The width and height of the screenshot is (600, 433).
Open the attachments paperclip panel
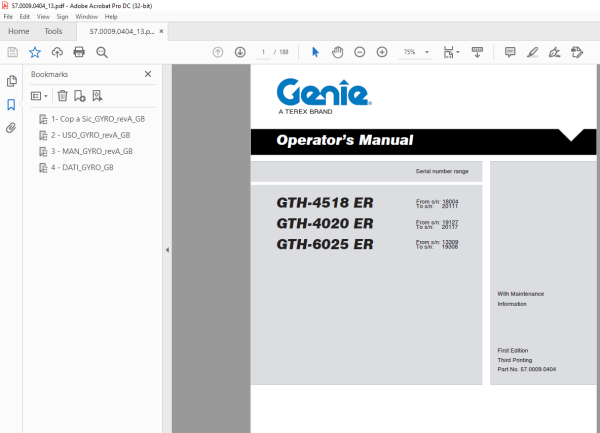point(11,128)
